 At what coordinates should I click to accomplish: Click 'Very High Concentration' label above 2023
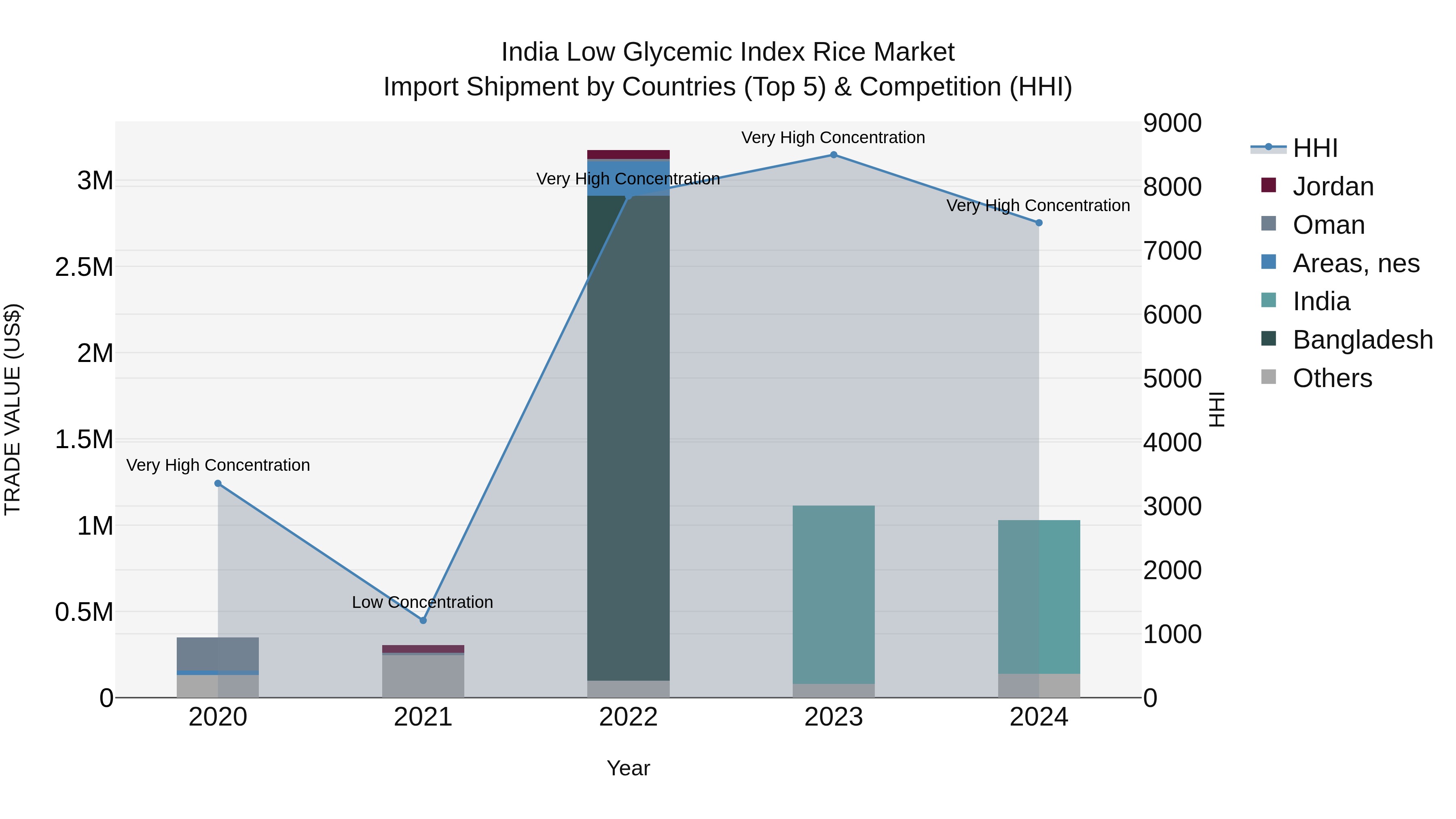[x=833, y=138]
